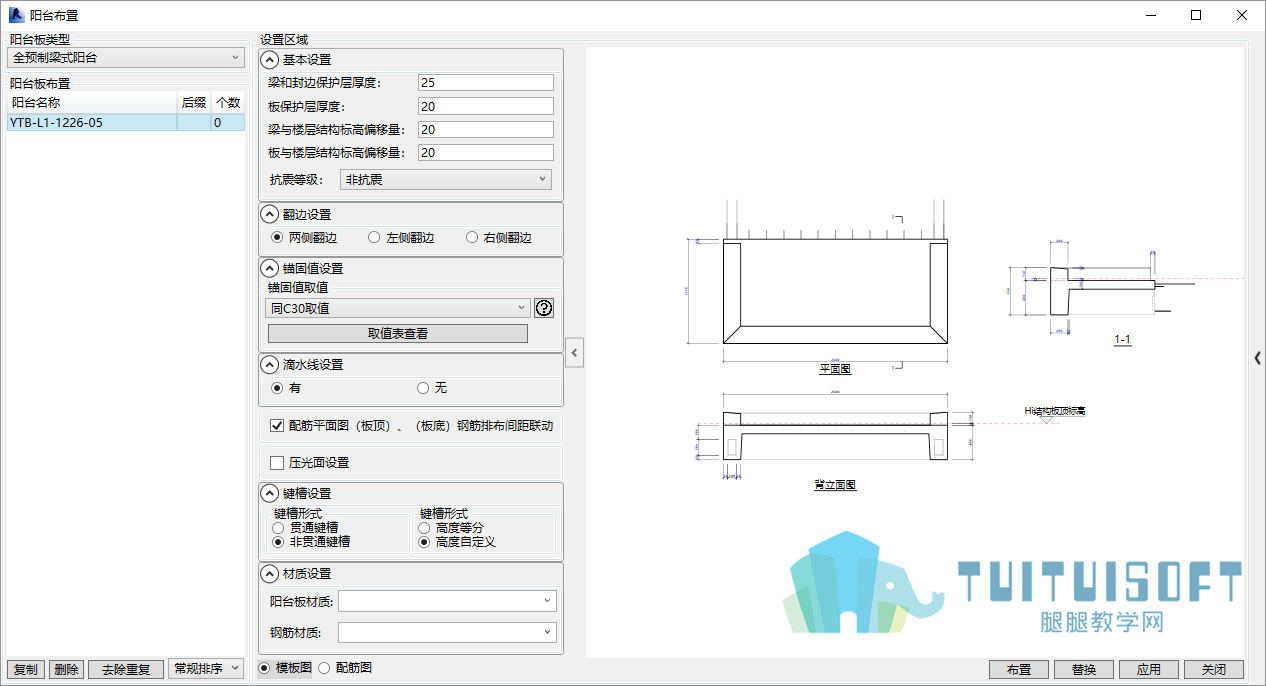
Task: Open 钢筋材质 dropdown
Action: tap(447, 632)
